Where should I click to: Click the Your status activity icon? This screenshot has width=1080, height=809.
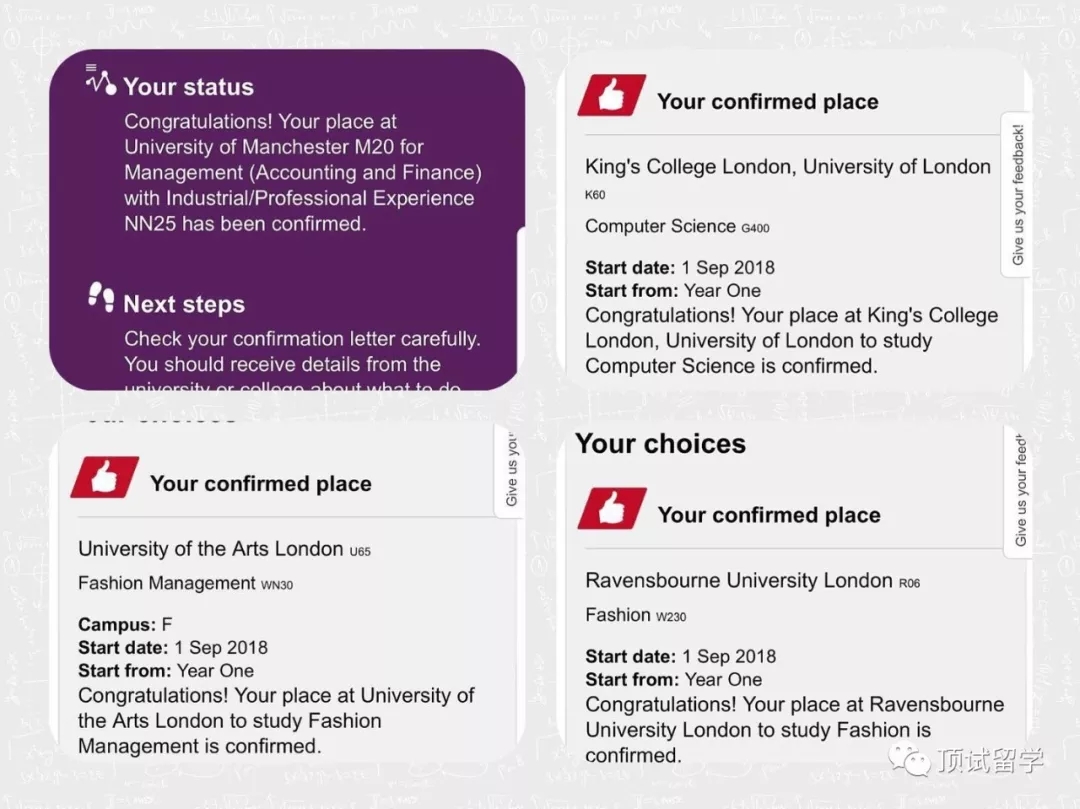(x=100, y=80)
